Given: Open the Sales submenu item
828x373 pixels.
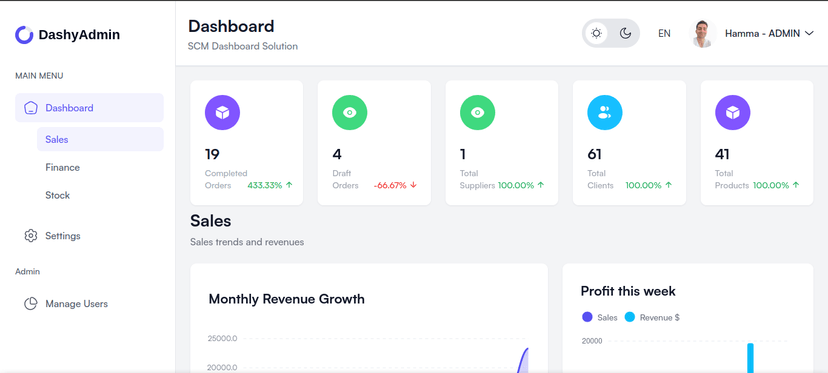Looking at the screenshot, I should pos(100,139).
